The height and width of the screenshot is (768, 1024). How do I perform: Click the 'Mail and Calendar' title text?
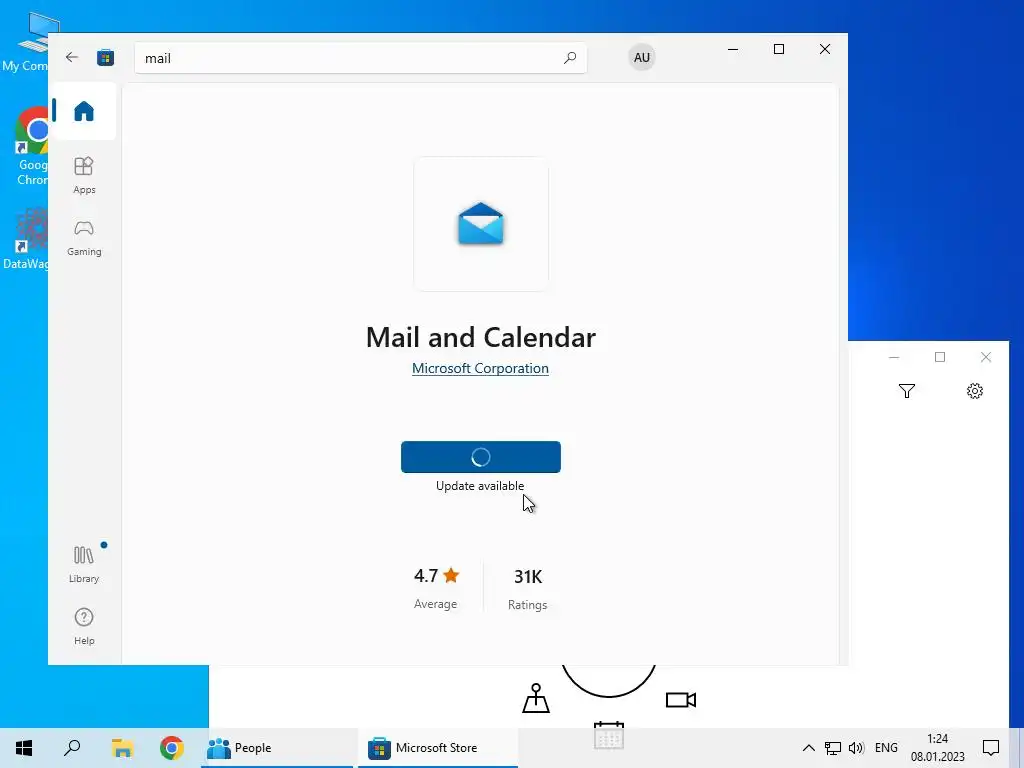point(481,337)
